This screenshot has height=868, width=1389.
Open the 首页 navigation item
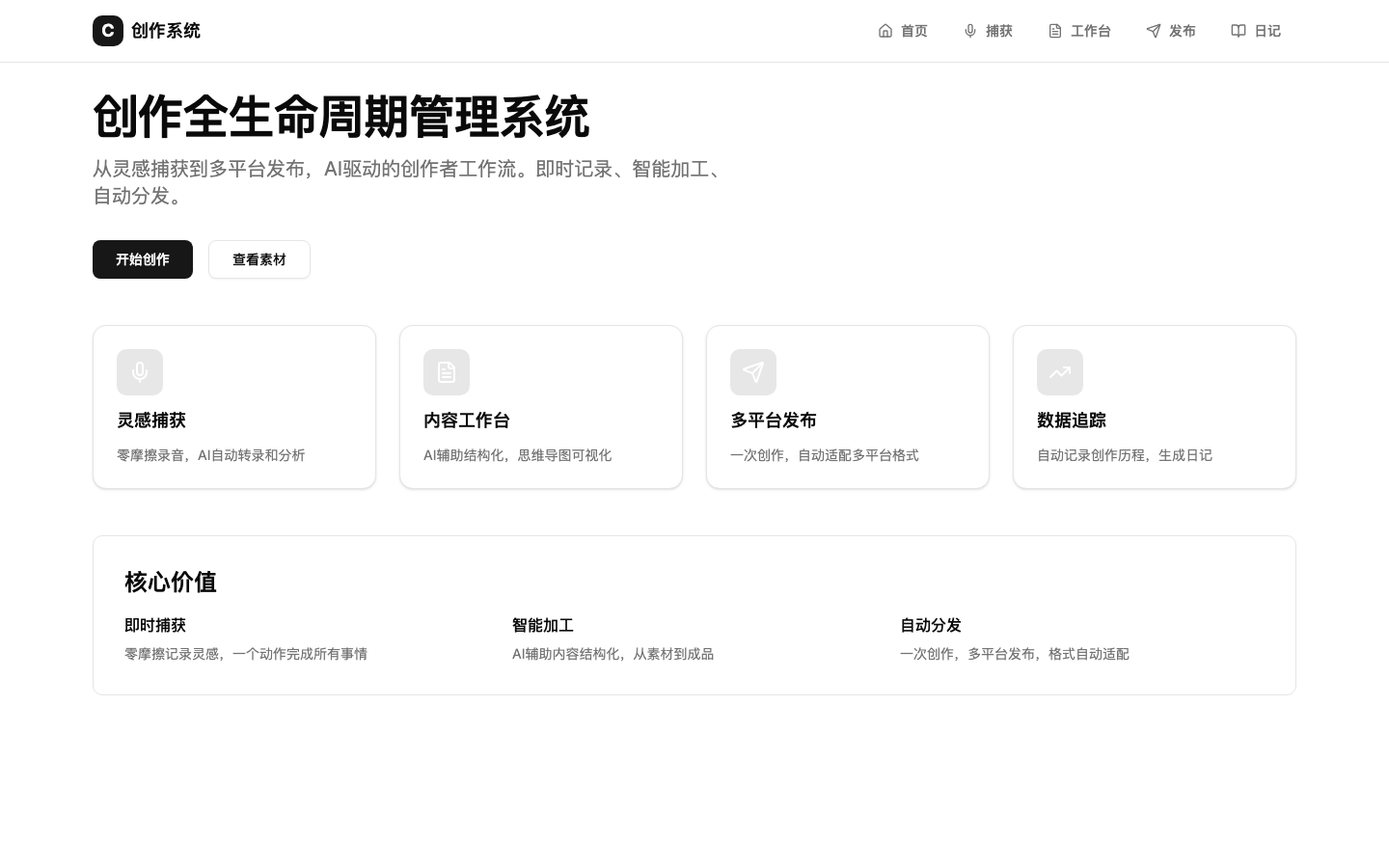tap(913, 31)
